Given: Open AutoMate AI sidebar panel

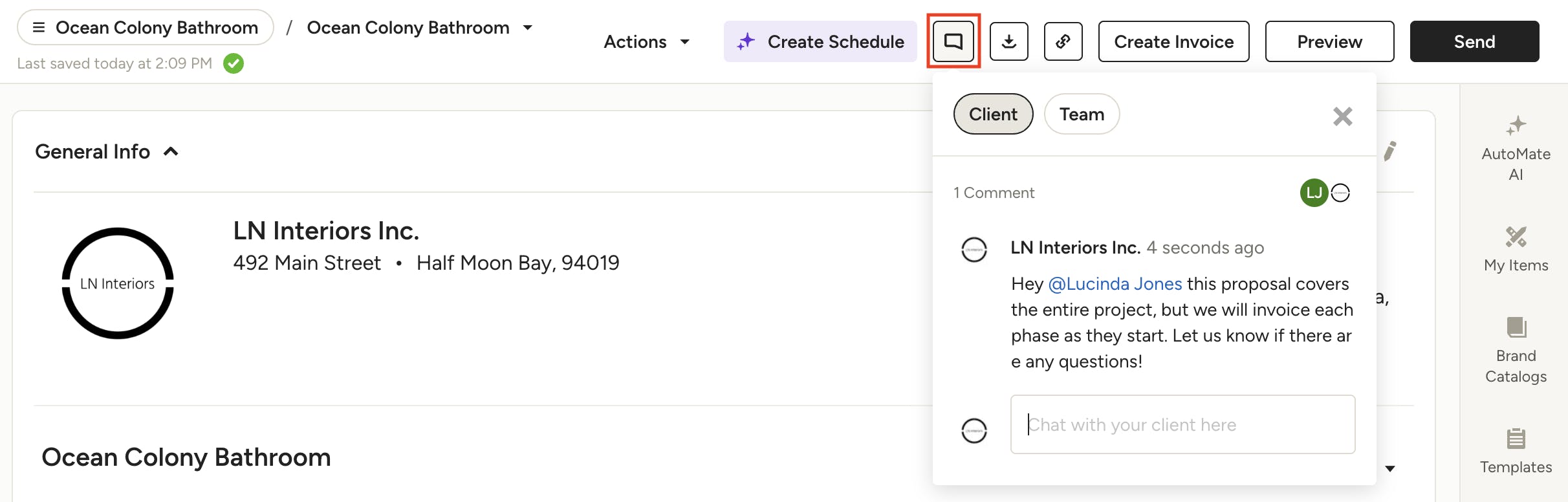Looking at the screenshot, I should pyautogui.click(x=1516, y=147).
